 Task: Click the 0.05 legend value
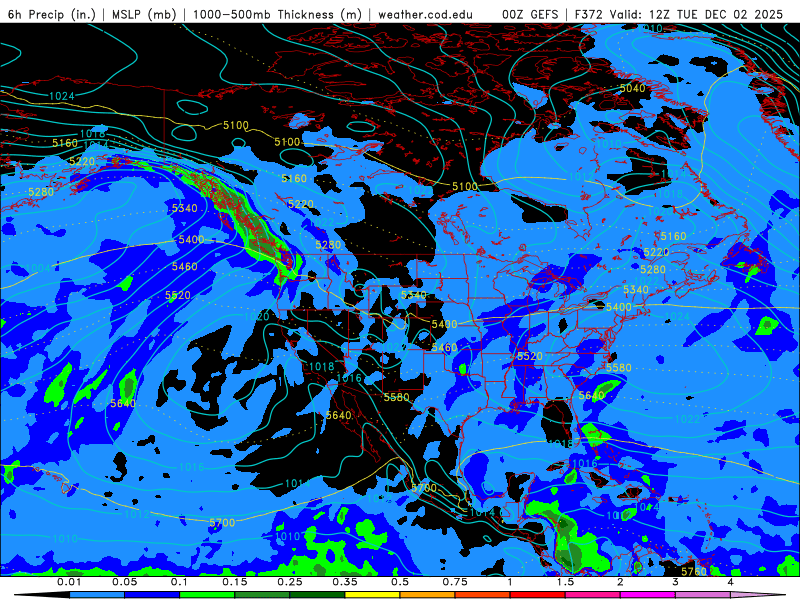point(125,582)
